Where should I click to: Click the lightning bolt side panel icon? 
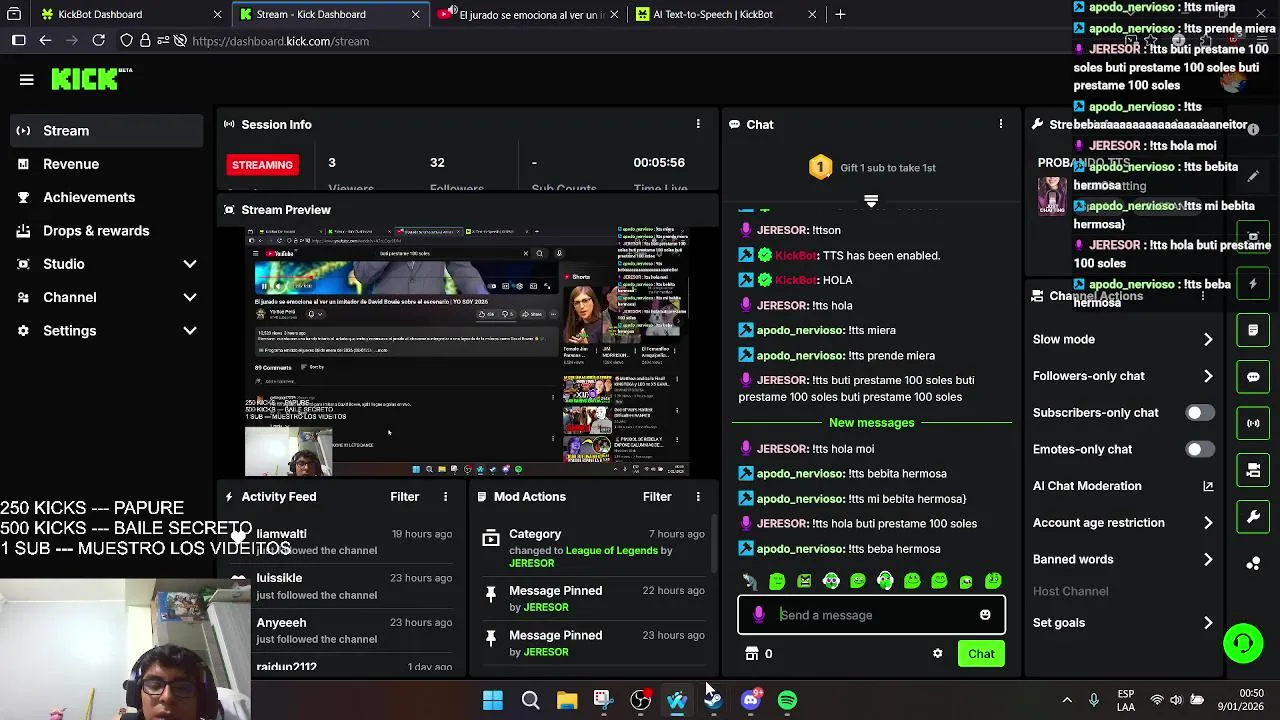(x=1253, y=284)
